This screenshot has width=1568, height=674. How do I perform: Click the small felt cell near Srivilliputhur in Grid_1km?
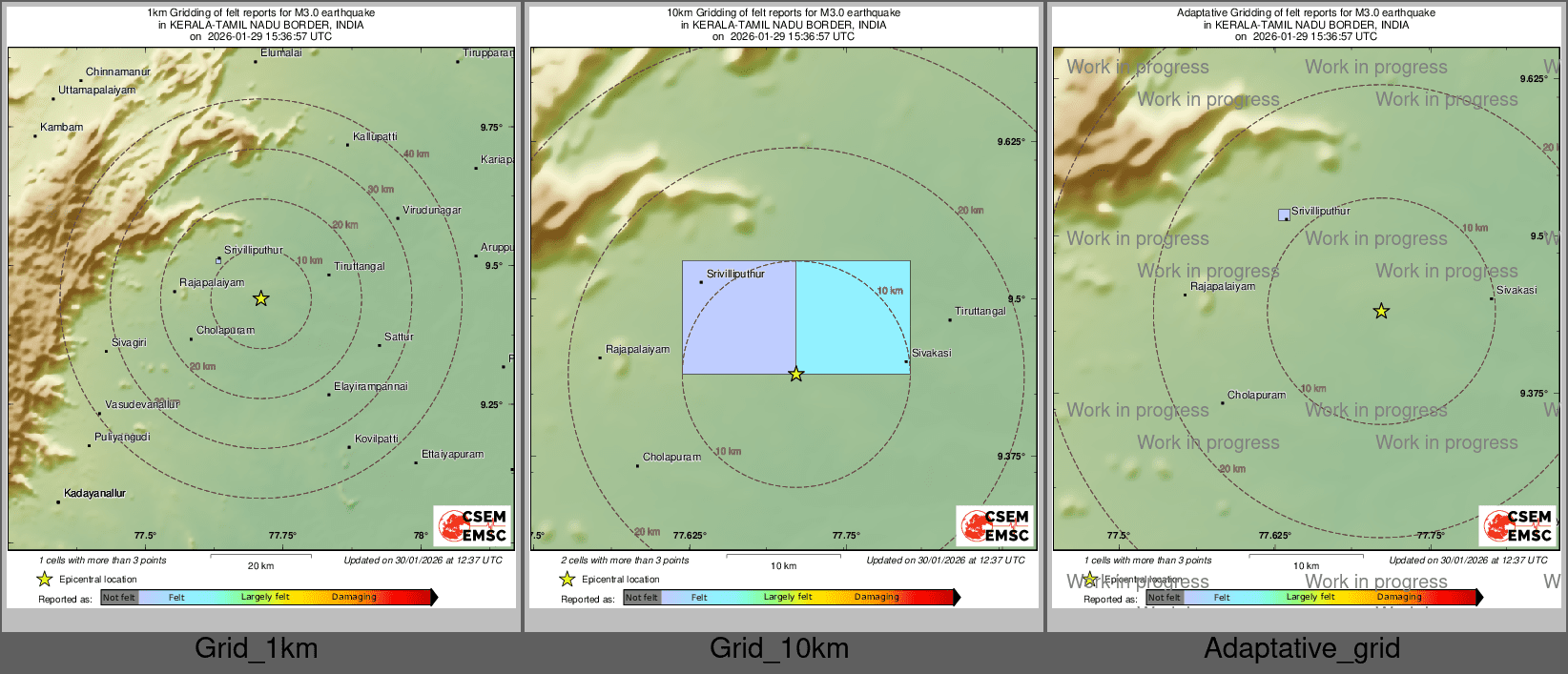218,260
